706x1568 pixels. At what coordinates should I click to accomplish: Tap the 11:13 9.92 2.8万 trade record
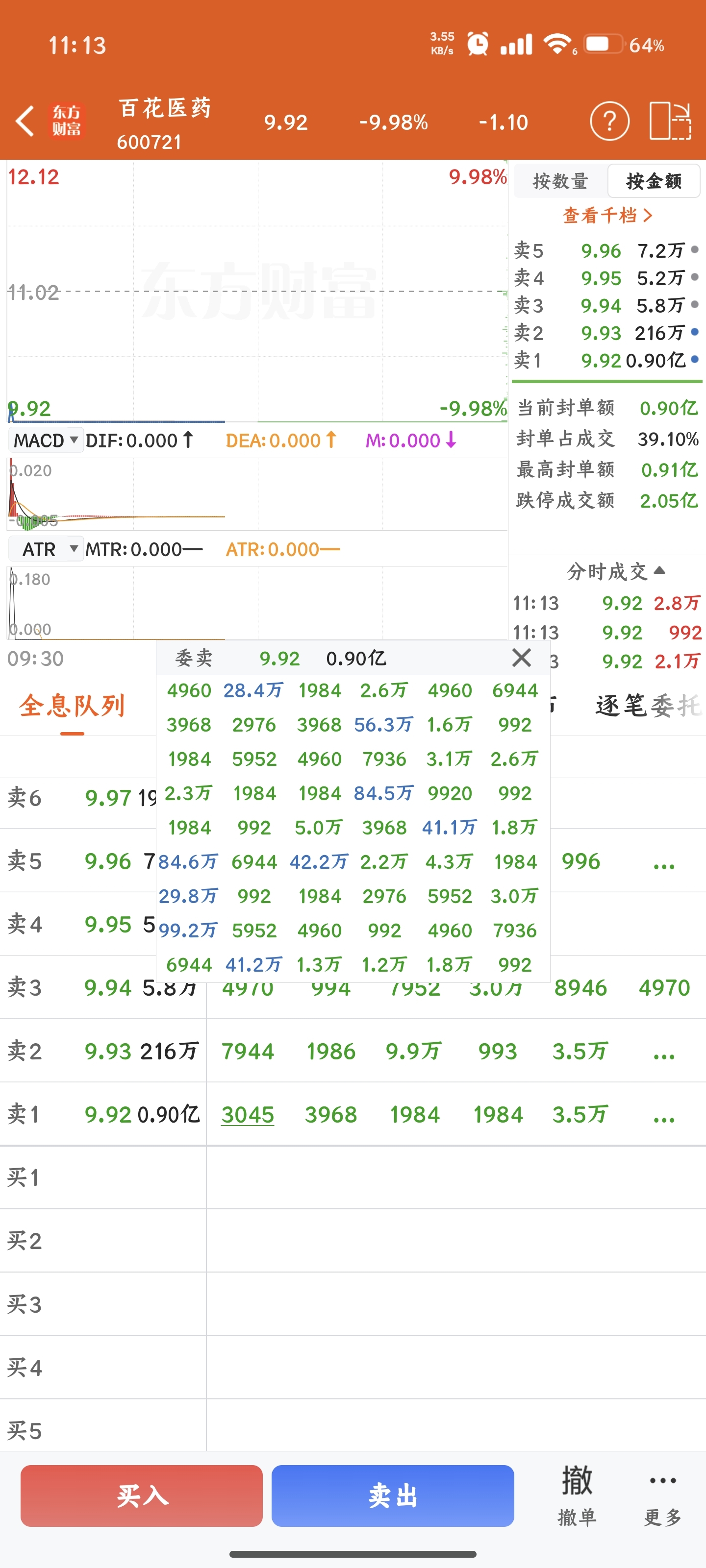[x=606, y=603]
